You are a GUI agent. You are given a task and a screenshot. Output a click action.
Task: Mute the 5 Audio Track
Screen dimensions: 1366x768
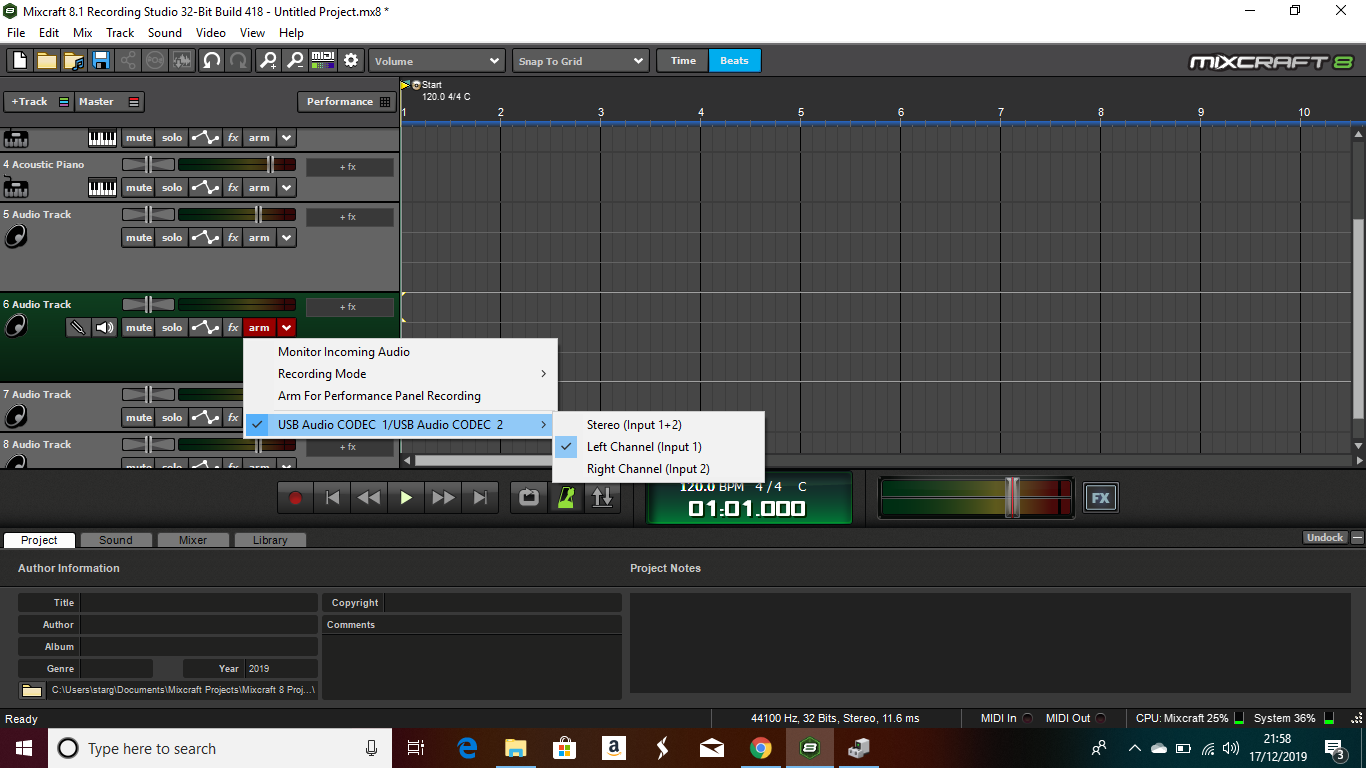139,238
